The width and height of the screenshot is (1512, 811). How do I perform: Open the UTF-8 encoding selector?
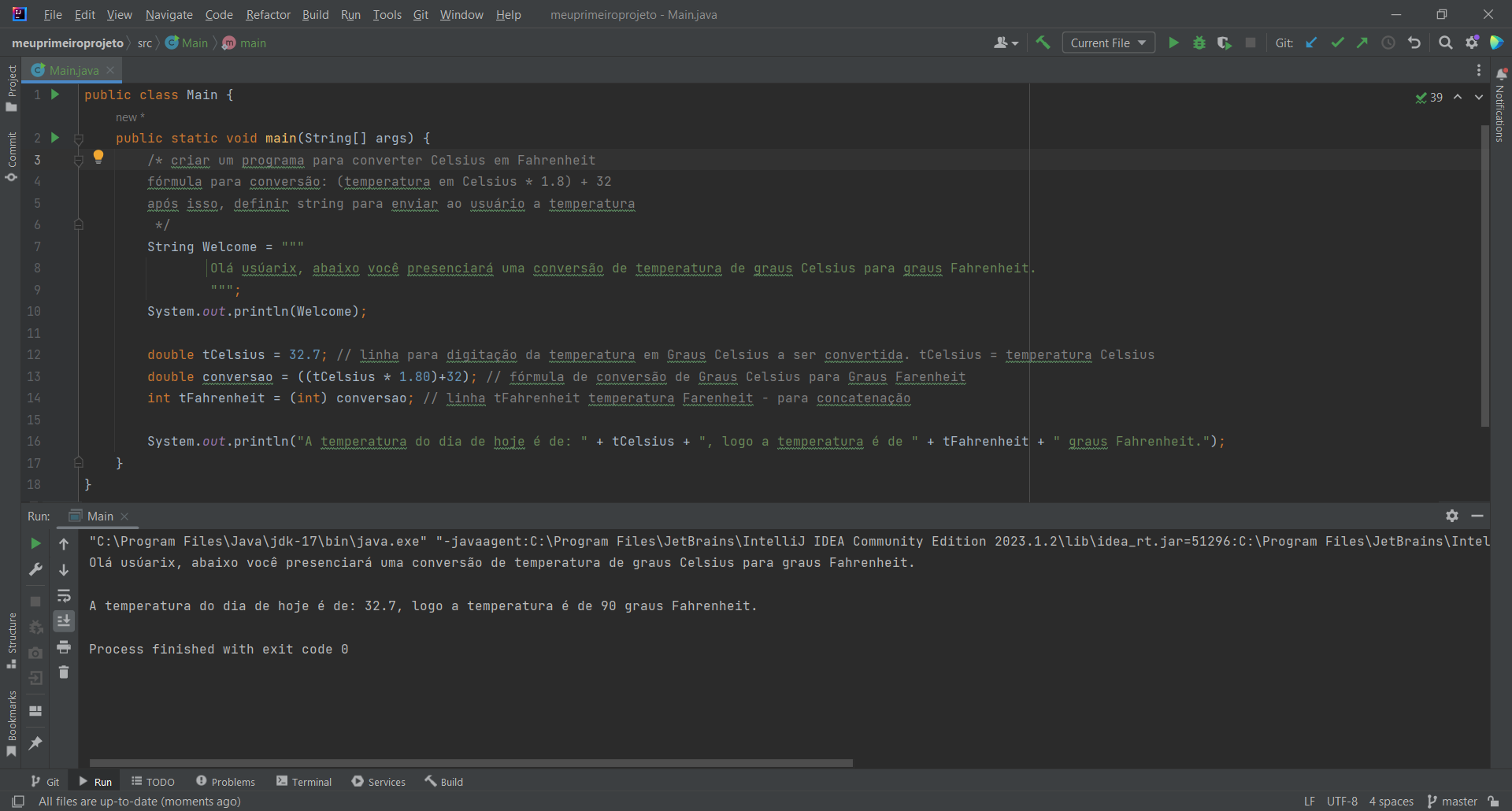click(x=1342, y=802)
